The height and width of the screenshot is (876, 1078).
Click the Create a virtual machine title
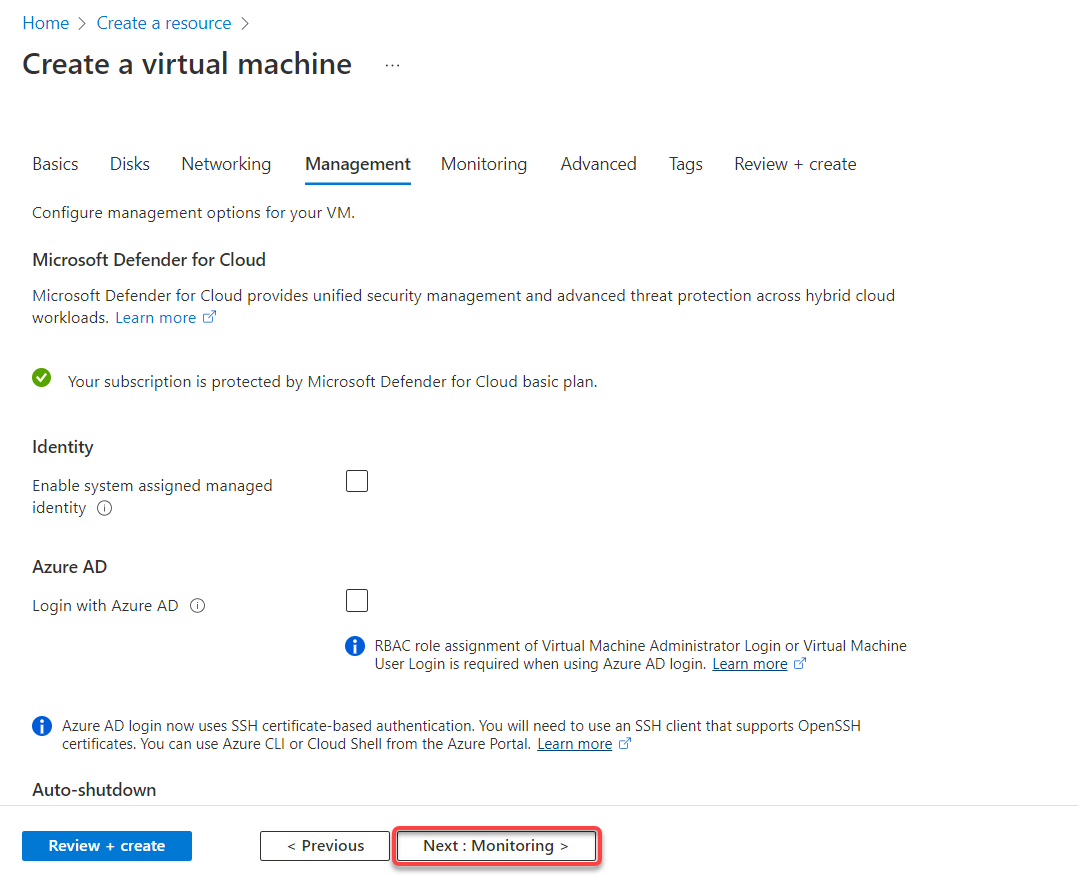click(x=187, y=64)
